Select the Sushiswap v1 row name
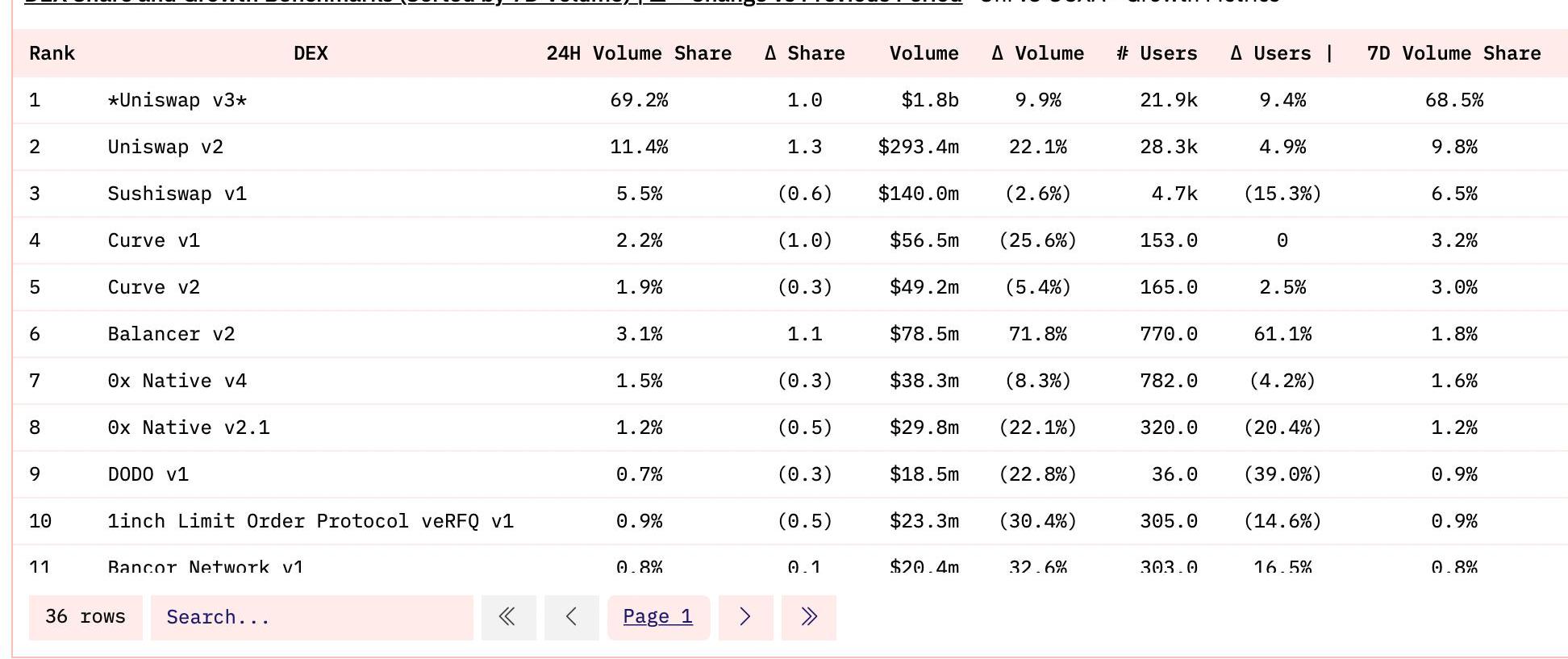The width and height of the screenshot is (1568, 659). pyautogui.click(x=177, y=194)
